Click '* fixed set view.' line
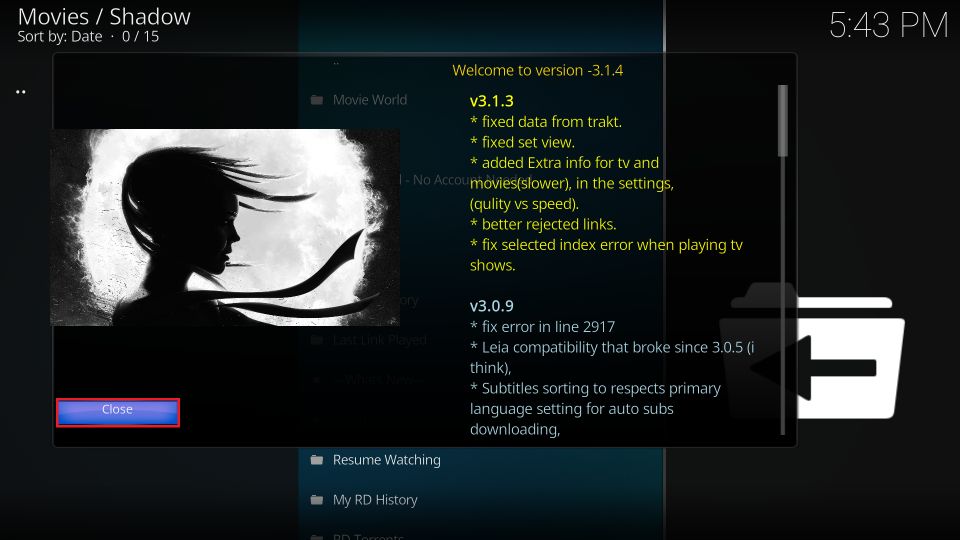 point(522,142)
